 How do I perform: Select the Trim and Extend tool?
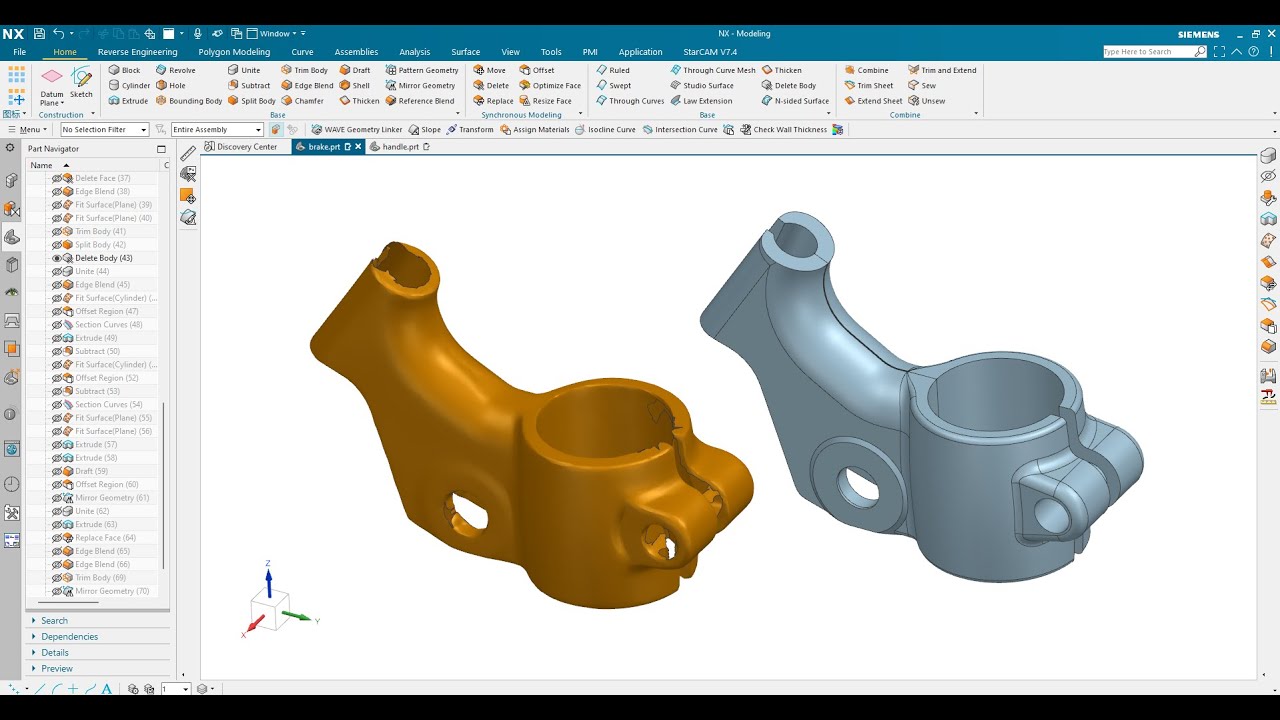942,71
